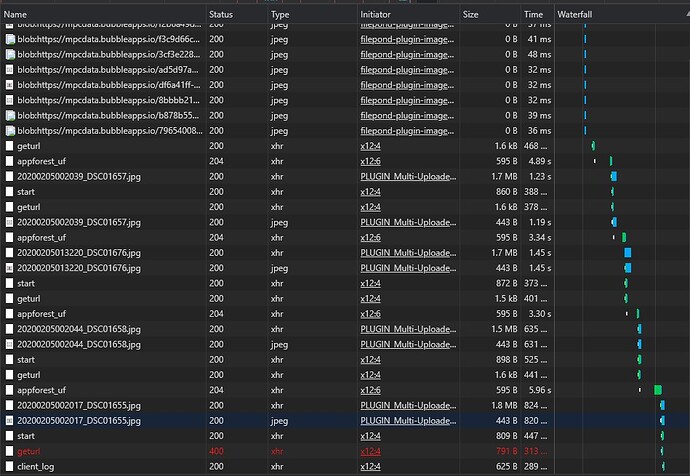The height and width of the screenshot is (476, 690).
Task: Click thumbnail icon of DSC01676.jpg jpeg request
Action: coord(9,268)
